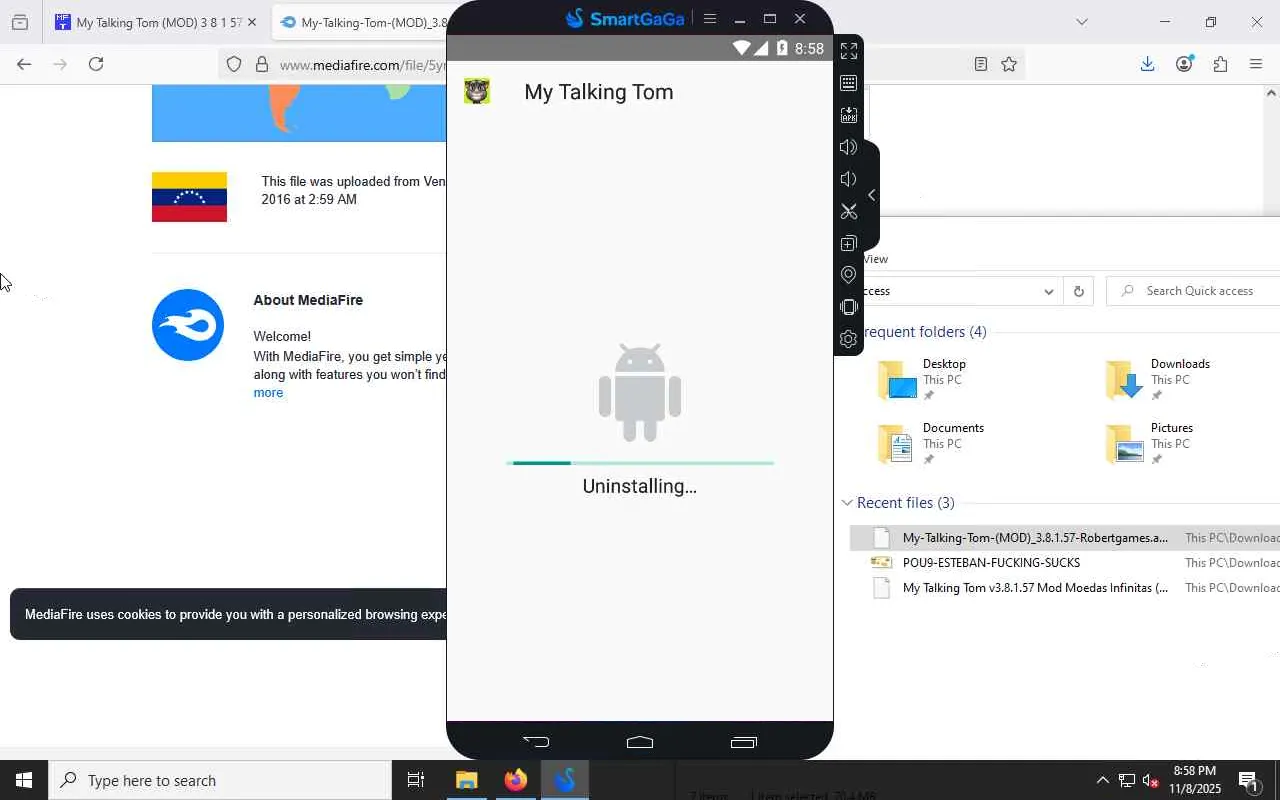Close the 'My Talking Tom (MOD) 3 8 1 57' tab
This screenshot has height=800, width=1280.
pyautogui.click(x=251, y=22)
